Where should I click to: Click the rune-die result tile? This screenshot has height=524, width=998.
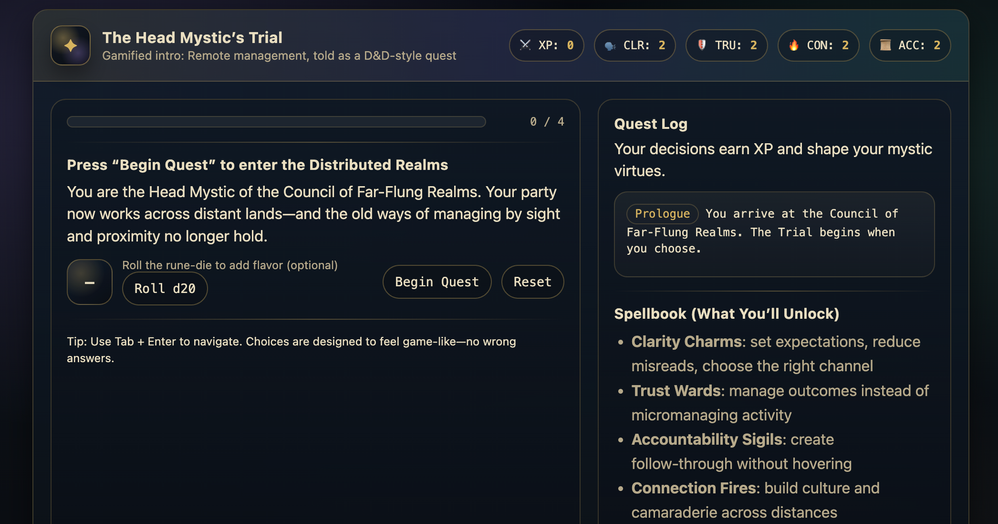[89, 282]
